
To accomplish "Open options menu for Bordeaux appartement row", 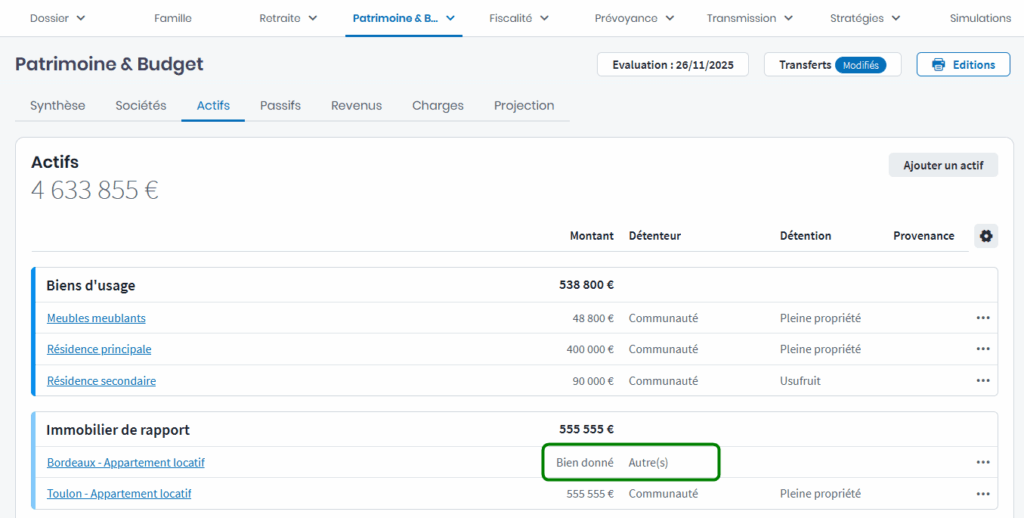I will point(983,462).
